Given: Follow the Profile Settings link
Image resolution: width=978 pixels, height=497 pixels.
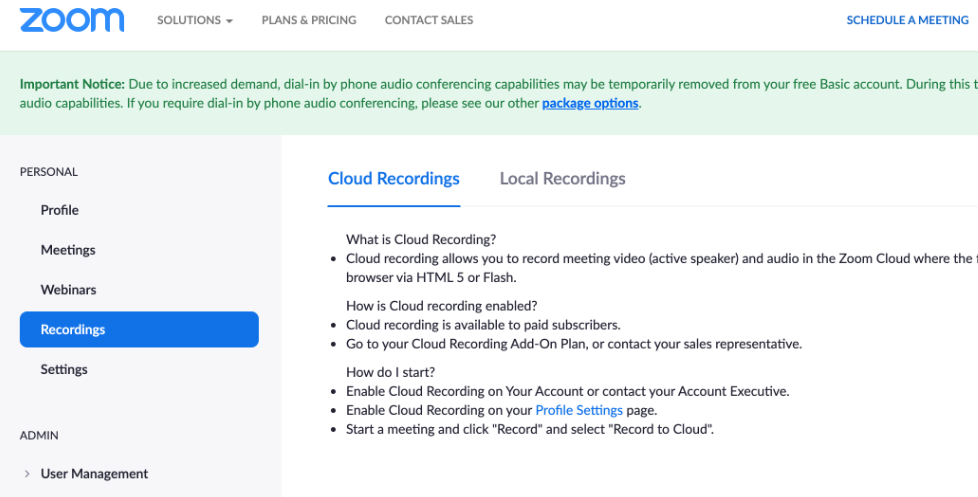Looking at the screenshot, I should click(579, 410).
